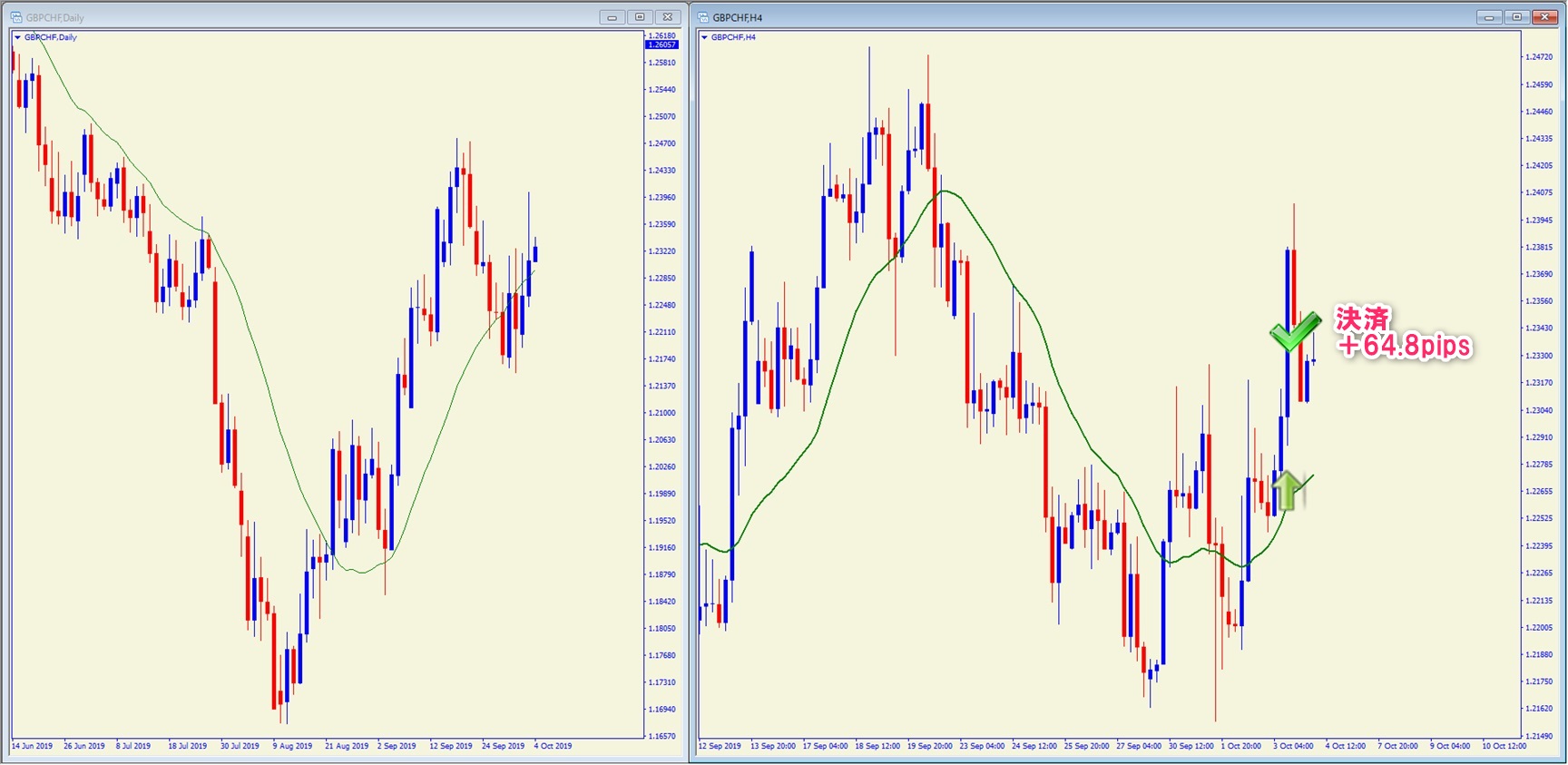1568x765 pixels.
Task: Click the 1.24075 price label on H4 axis
Action: pos(1539,192)
